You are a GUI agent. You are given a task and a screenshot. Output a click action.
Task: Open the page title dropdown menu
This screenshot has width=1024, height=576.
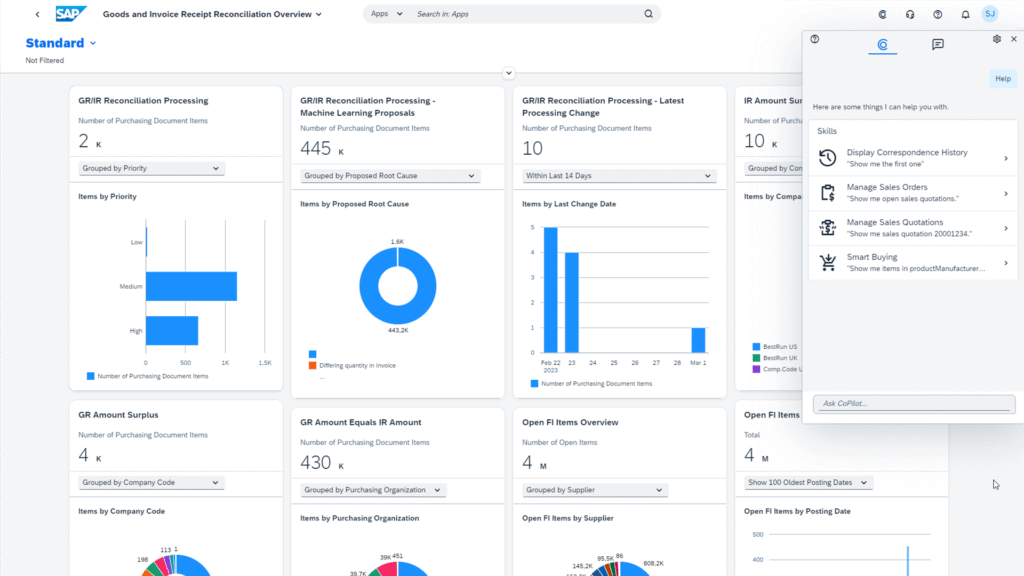319,14
